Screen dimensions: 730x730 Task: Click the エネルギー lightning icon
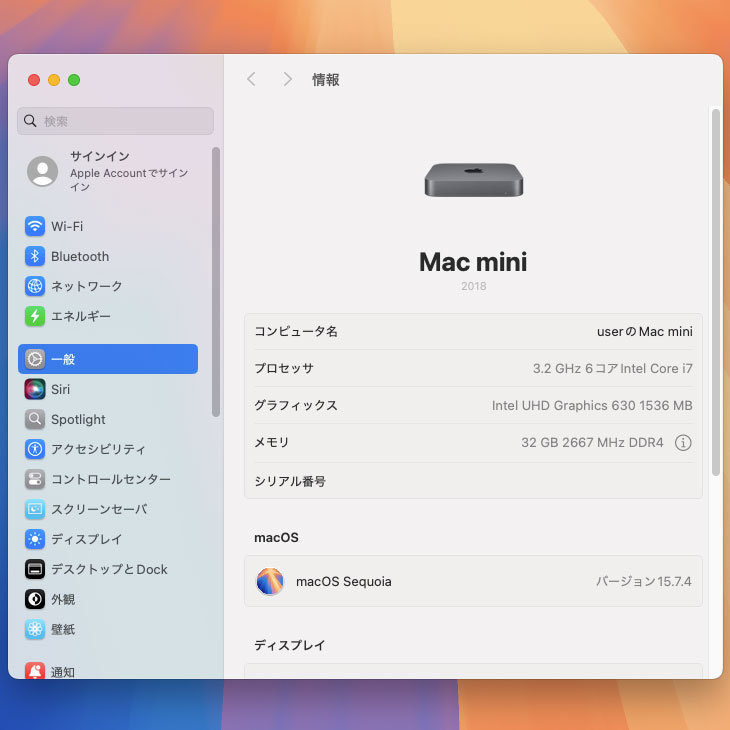coord(35,316)
